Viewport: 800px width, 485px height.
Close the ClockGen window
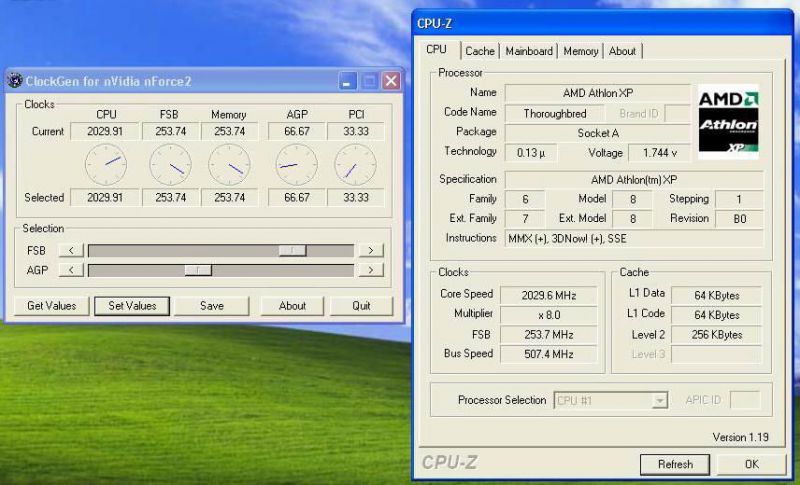(x=391, y=81)
